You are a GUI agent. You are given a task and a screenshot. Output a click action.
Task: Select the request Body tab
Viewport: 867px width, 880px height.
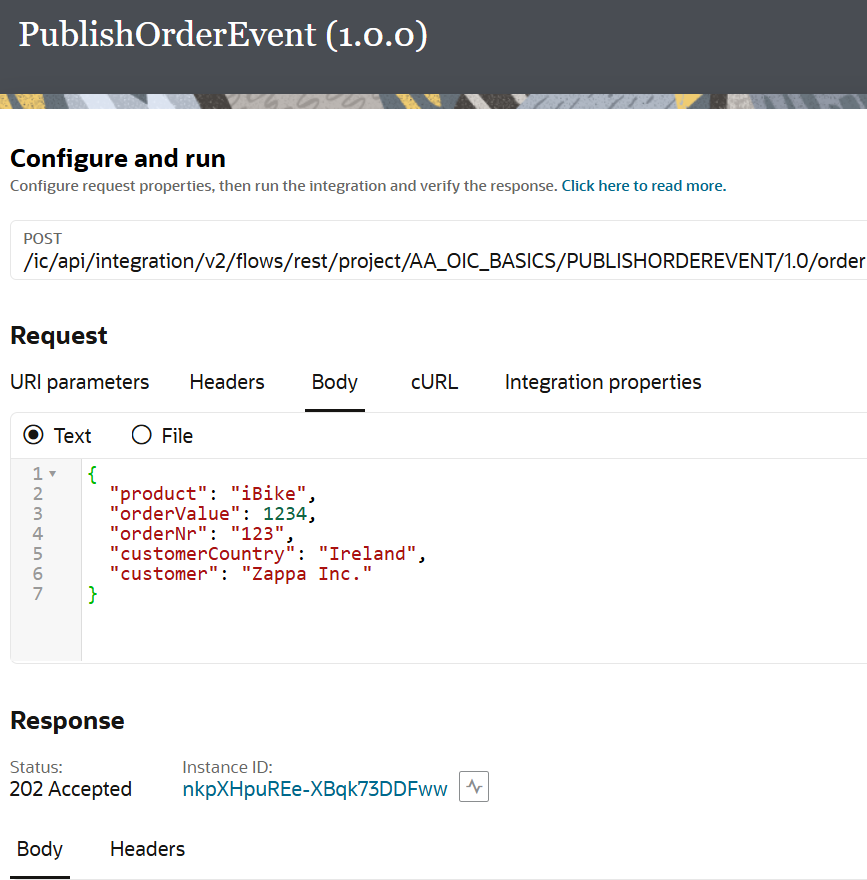[334, 382]
